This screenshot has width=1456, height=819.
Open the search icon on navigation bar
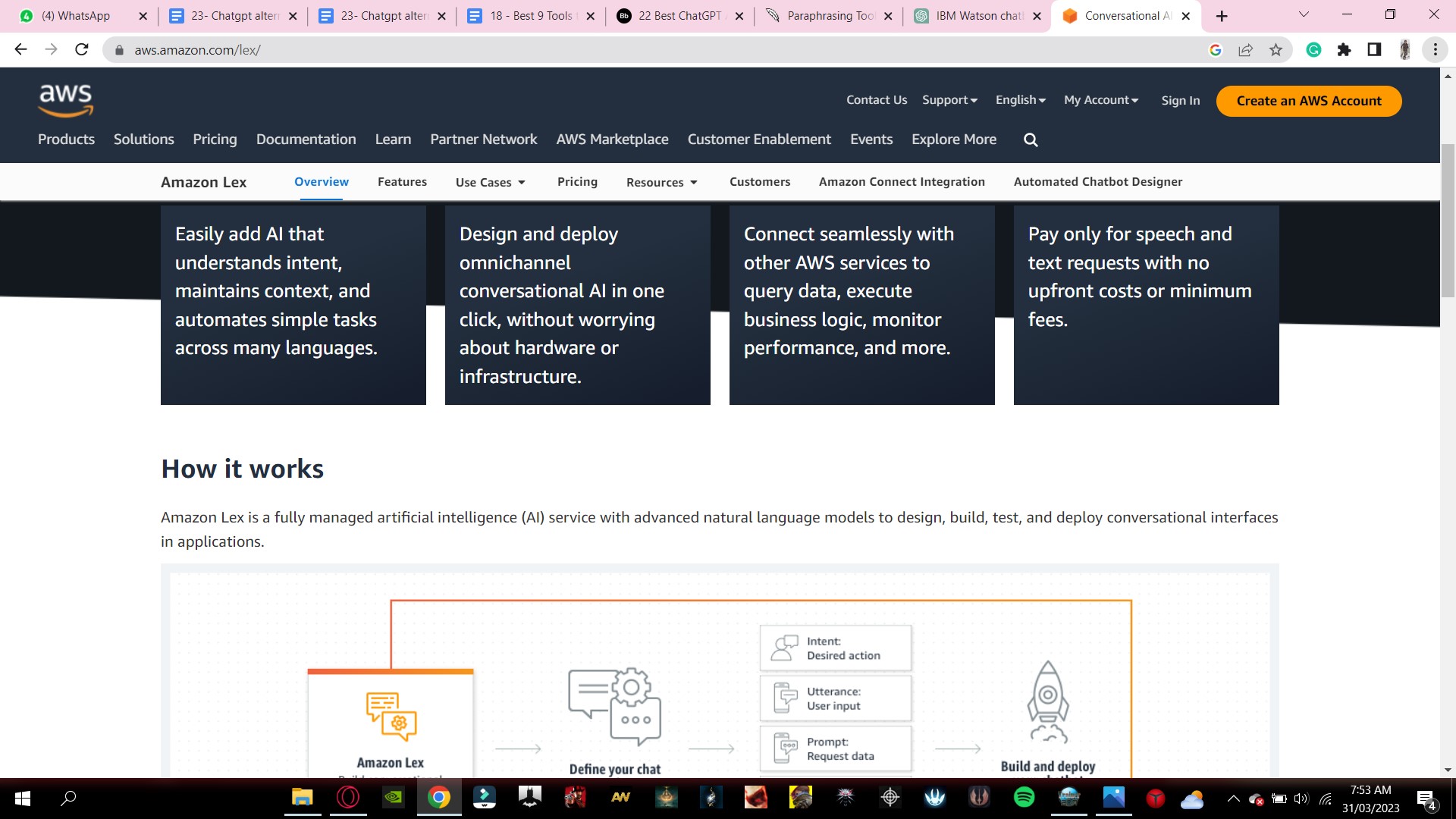tap(1032, 139)
